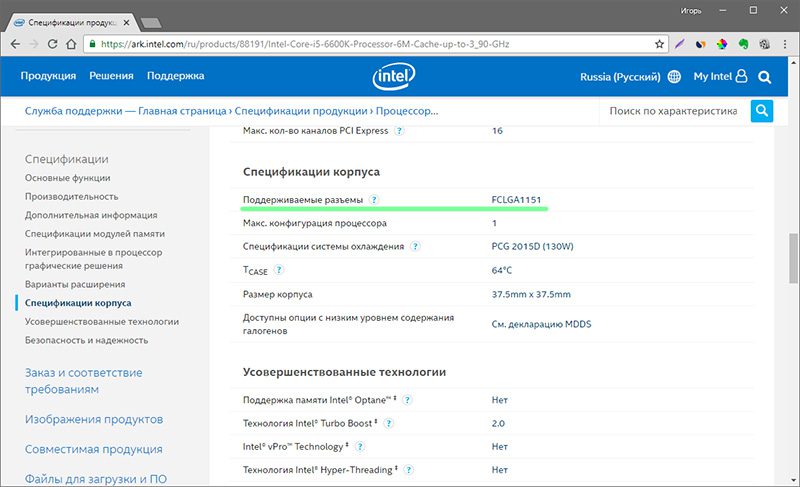Click the FCLGA1151 socket value

point(516,199)
